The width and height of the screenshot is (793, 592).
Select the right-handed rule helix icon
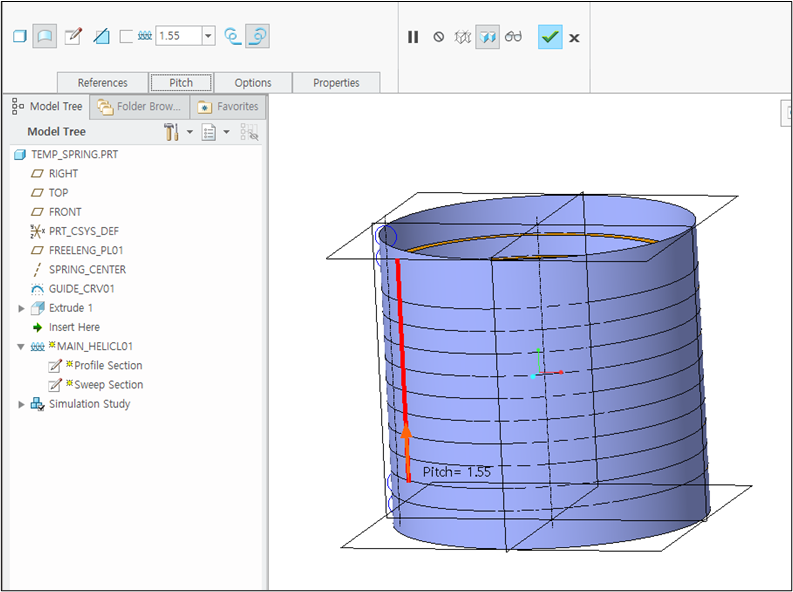257,36
